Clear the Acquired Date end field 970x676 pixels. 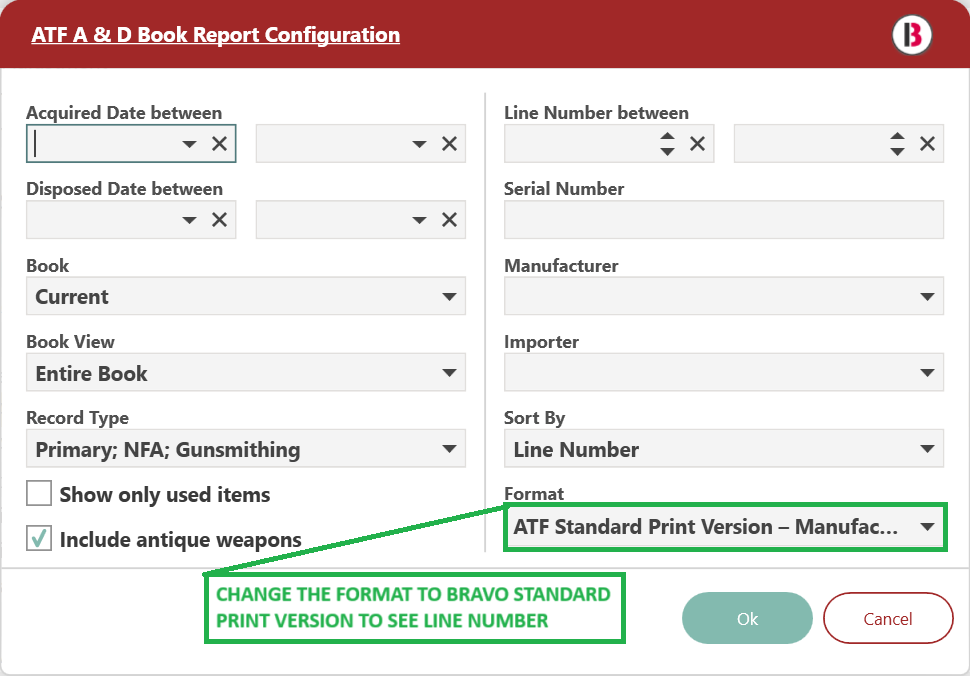(450, 144)
